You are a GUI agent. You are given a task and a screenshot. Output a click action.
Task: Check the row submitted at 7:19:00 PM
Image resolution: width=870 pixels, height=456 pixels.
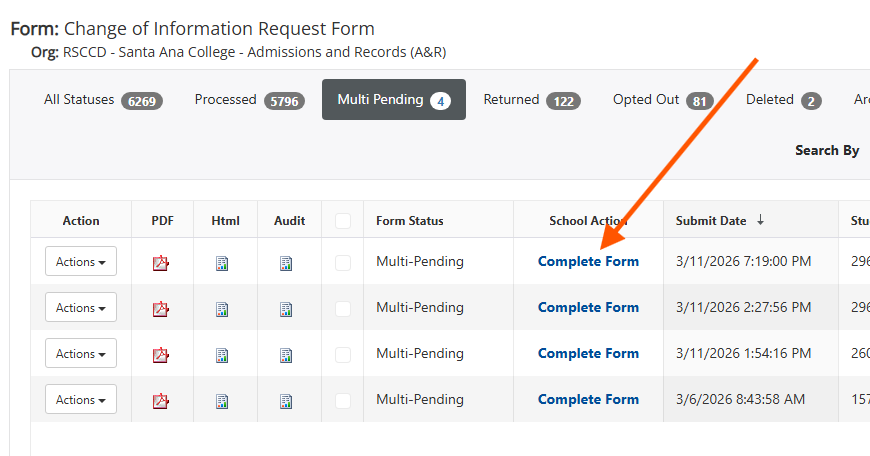pyautogui.click(x=343, y=262)
